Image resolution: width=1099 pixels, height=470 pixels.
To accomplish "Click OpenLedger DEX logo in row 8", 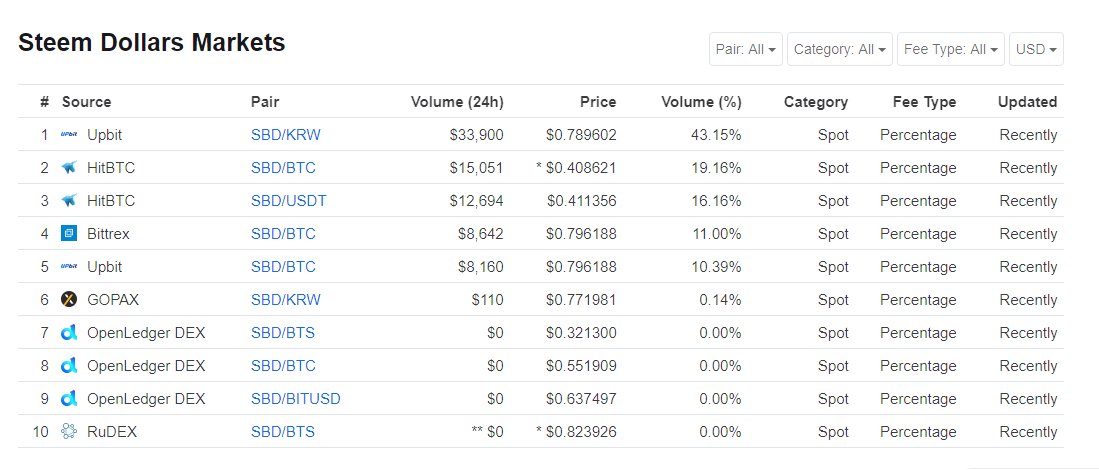I will point(69,365).
